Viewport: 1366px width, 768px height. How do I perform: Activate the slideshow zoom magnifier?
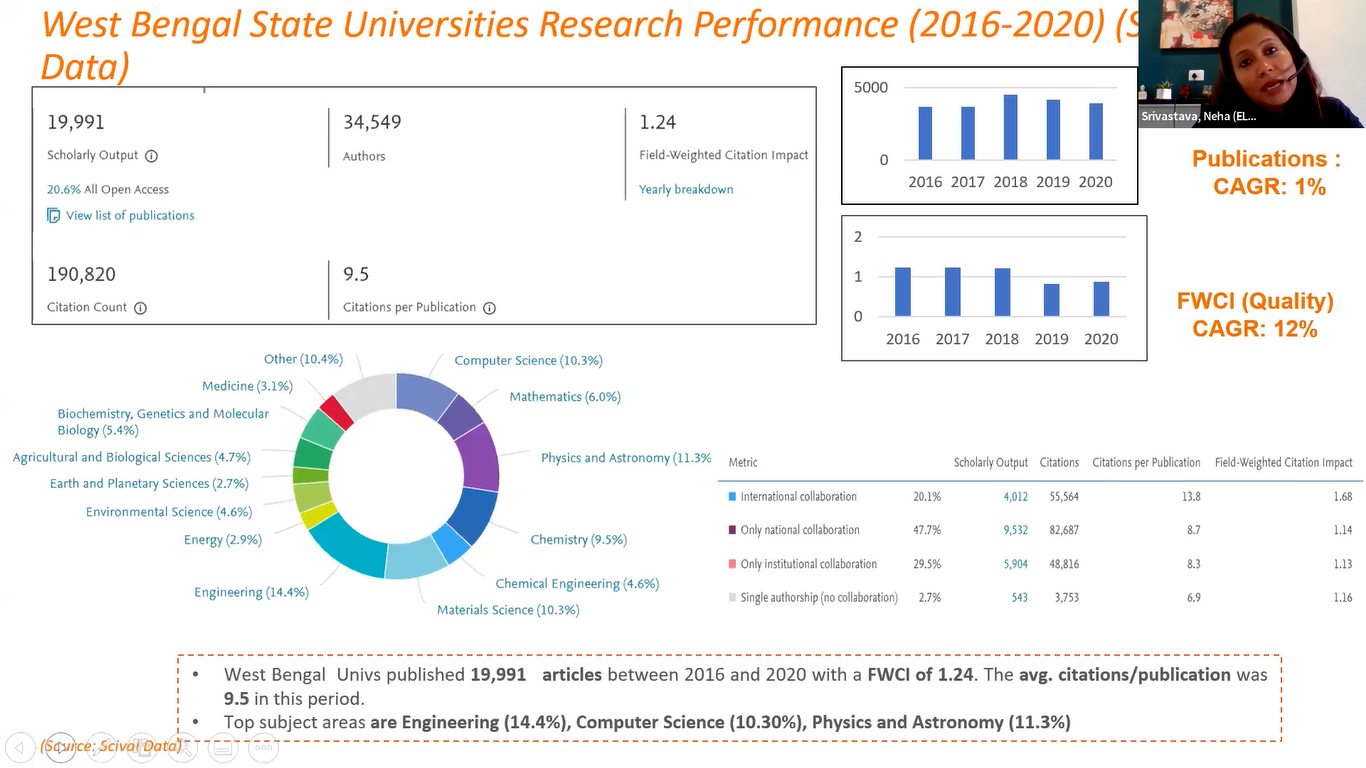coord(182,747)
